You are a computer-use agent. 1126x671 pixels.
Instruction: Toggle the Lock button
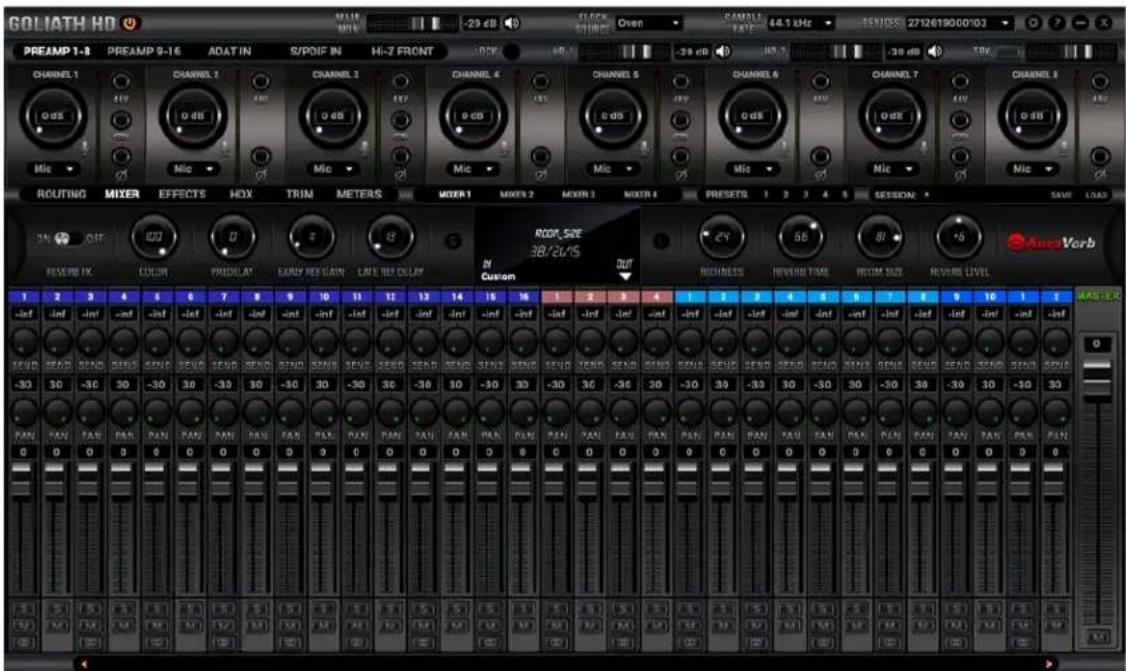pyautogui.click(x=511, y=52)
